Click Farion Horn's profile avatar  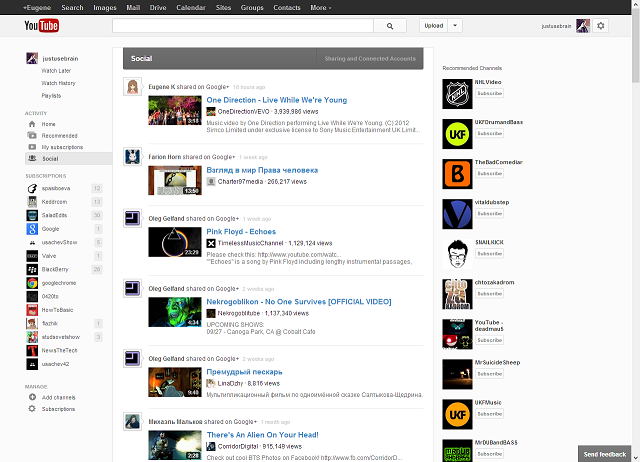click(133, 156)
